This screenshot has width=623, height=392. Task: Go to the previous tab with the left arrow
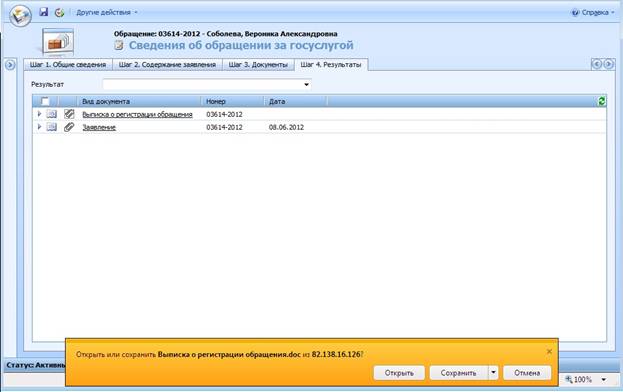[596, 64]
